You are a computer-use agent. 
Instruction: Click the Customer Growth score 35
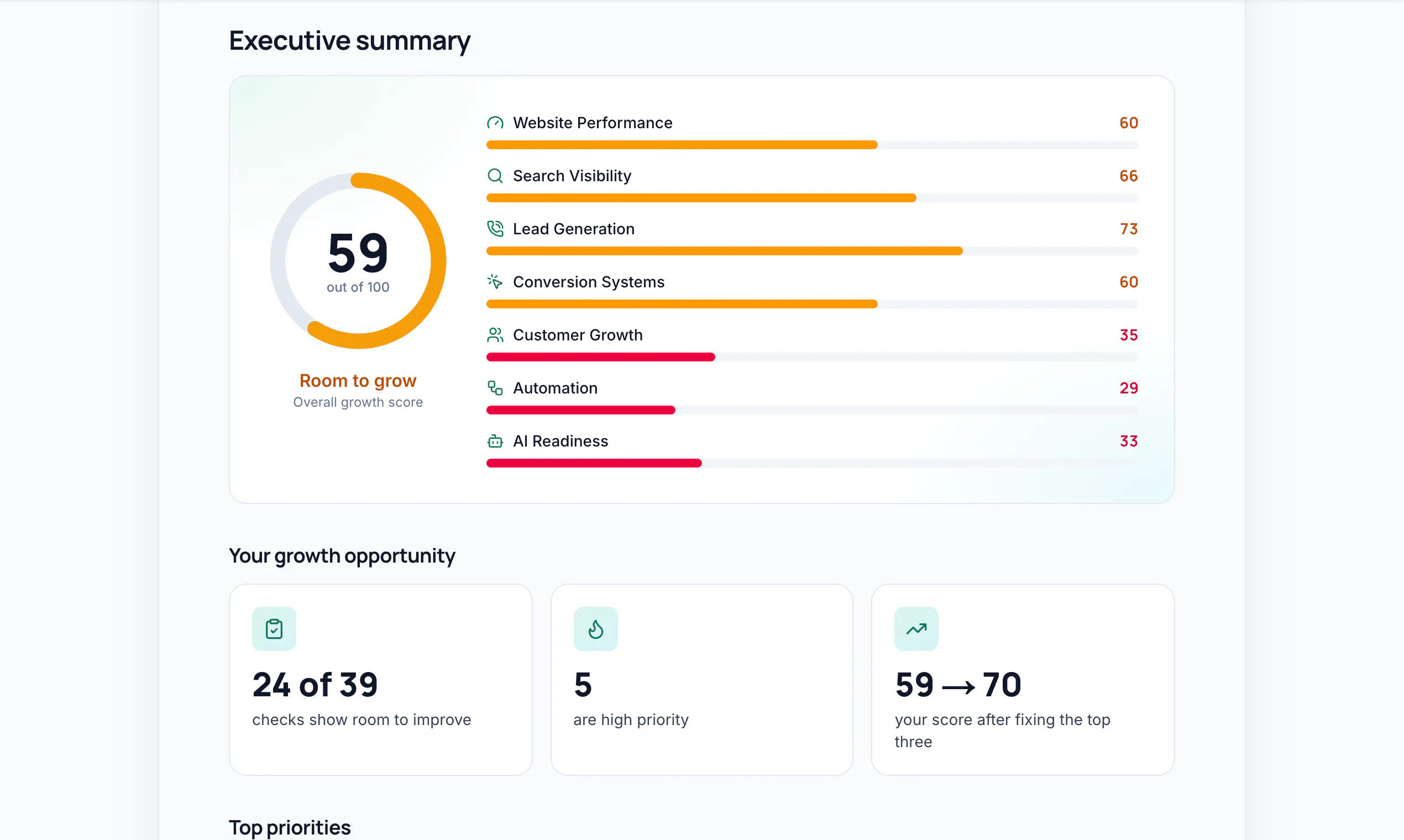tap(1129, 335)
